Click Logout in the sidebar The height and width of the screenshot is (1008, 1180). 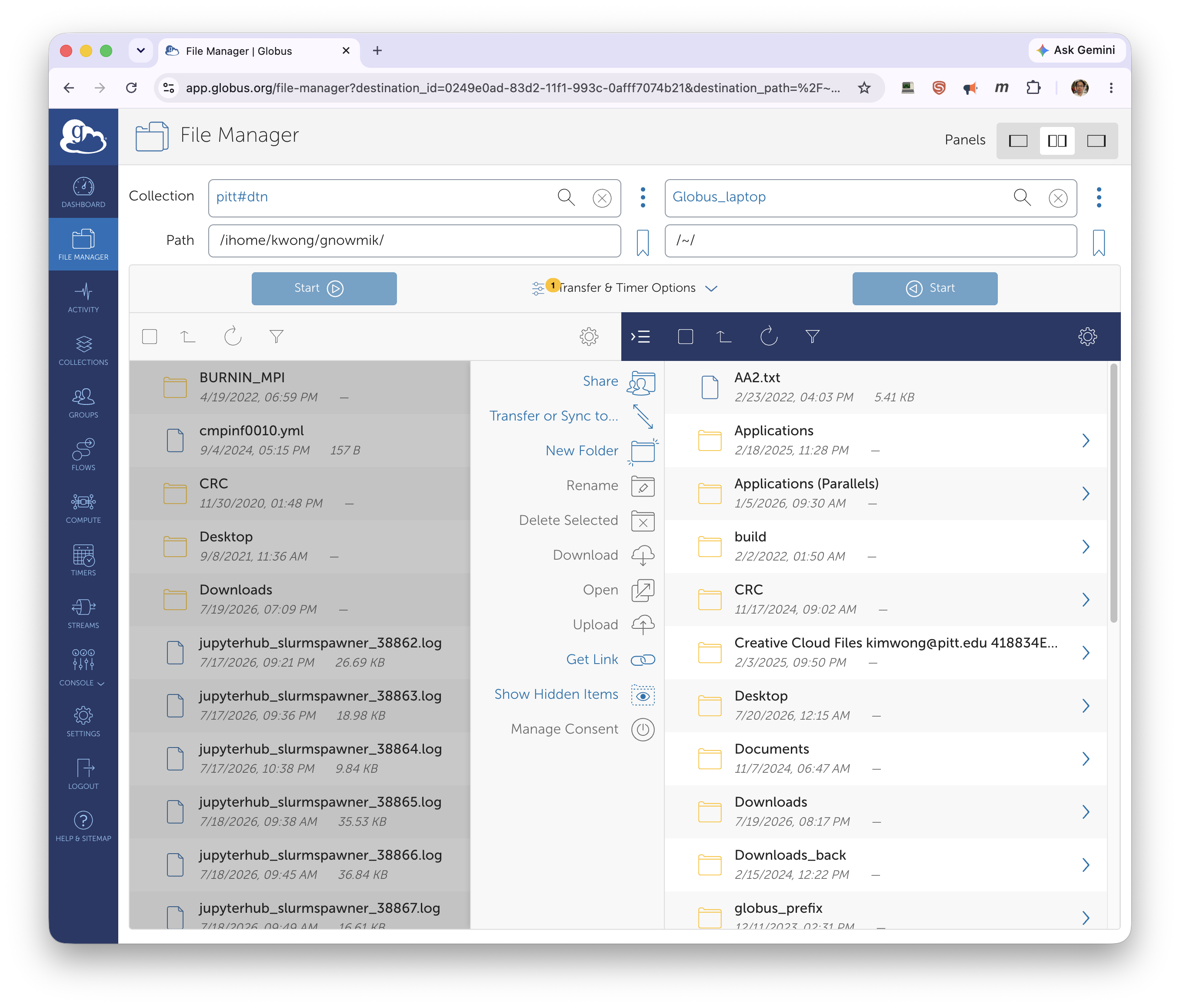click(x=83, y=774)
